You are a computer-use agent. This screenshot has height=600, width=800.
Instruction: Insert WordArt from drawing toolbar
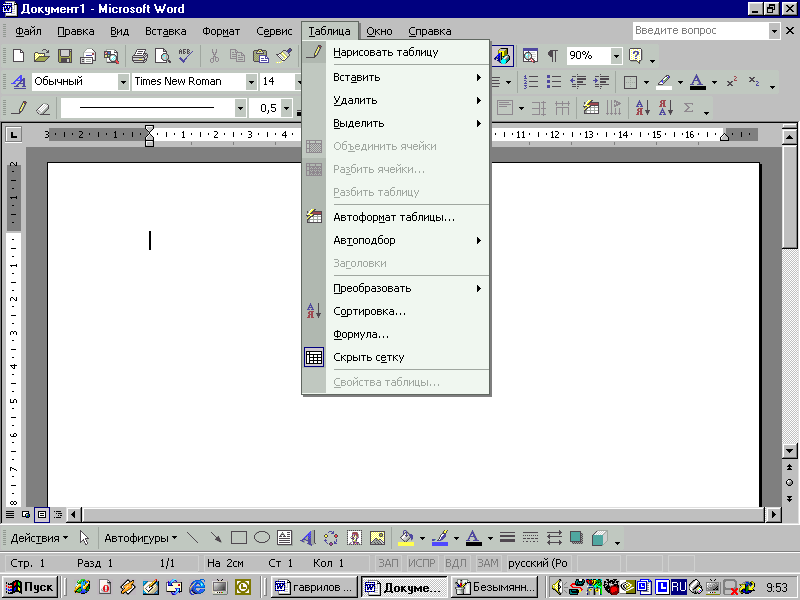308,538
